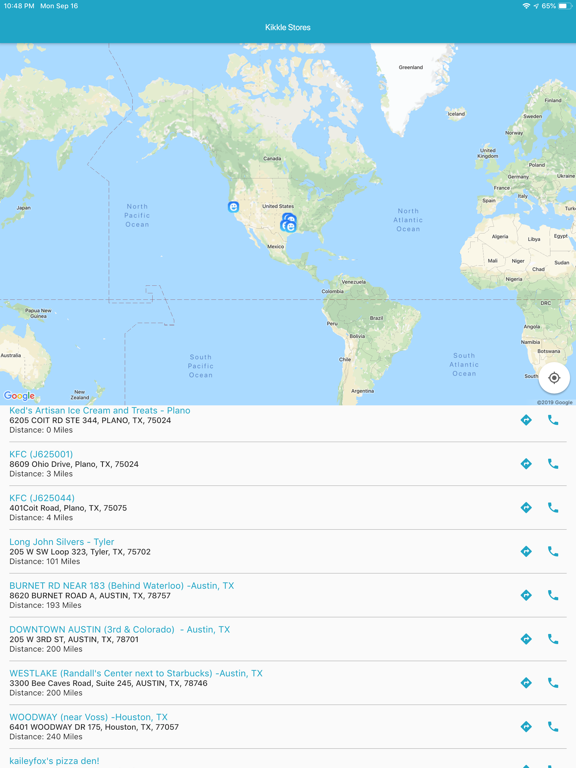This screenshot has height=768, width=576.
Task: Call WOODWAY Houston store
Action: tap(553, 727)
